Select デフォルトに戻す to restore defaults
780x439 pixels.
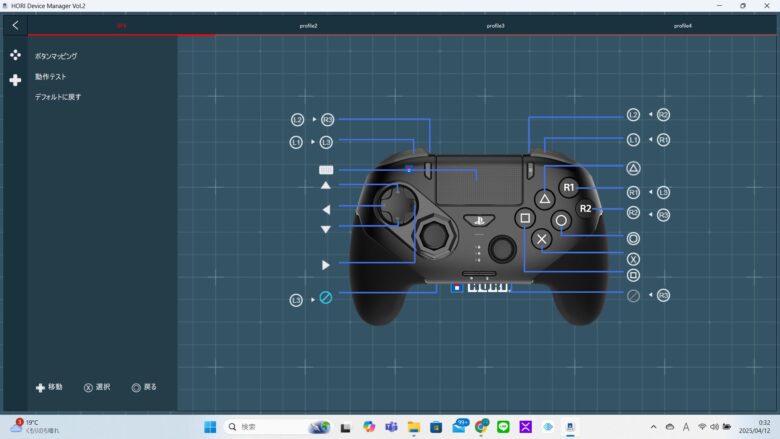(58, 97)
